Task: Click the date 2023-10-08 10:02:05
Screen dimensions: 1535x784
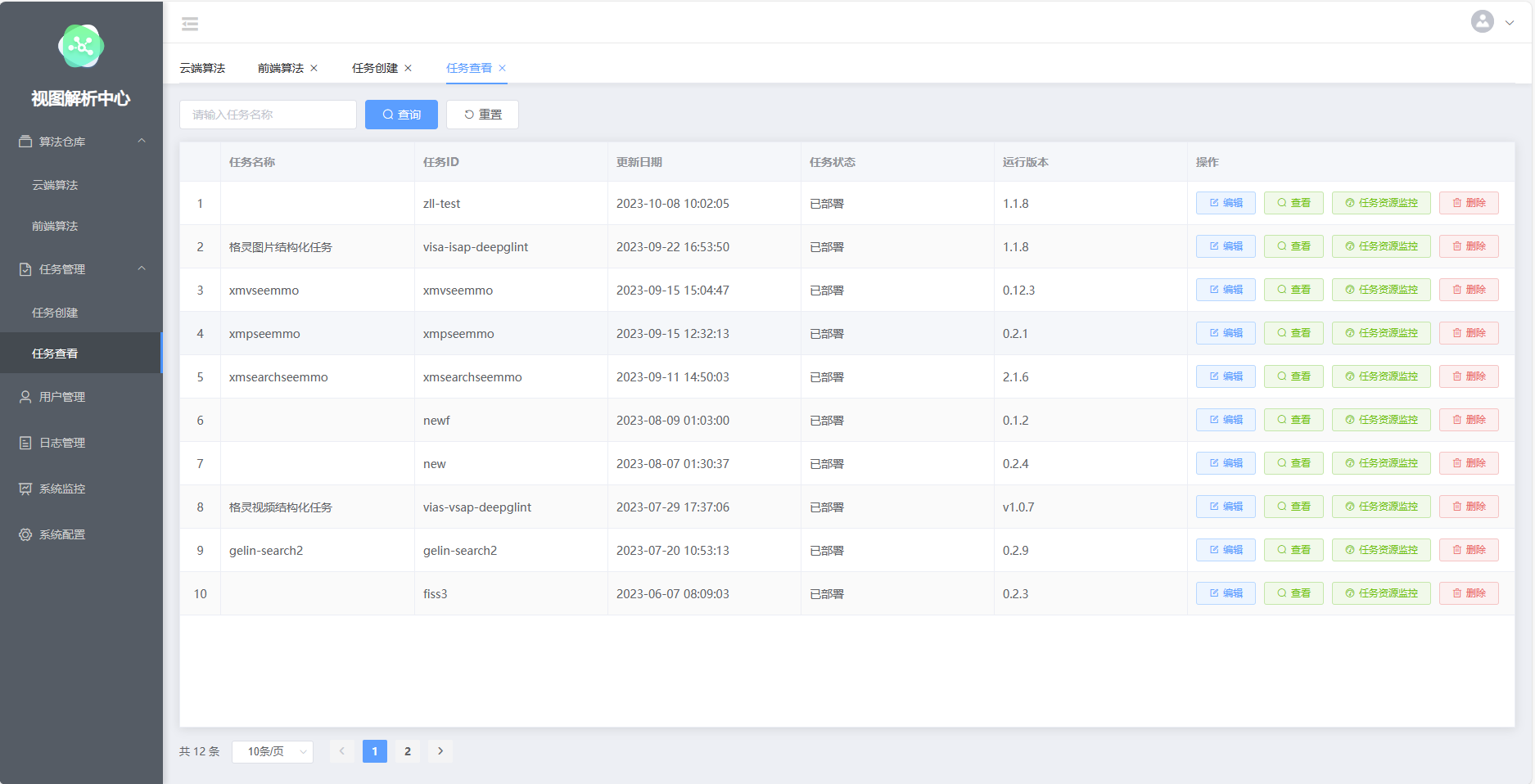Action: 673,204
